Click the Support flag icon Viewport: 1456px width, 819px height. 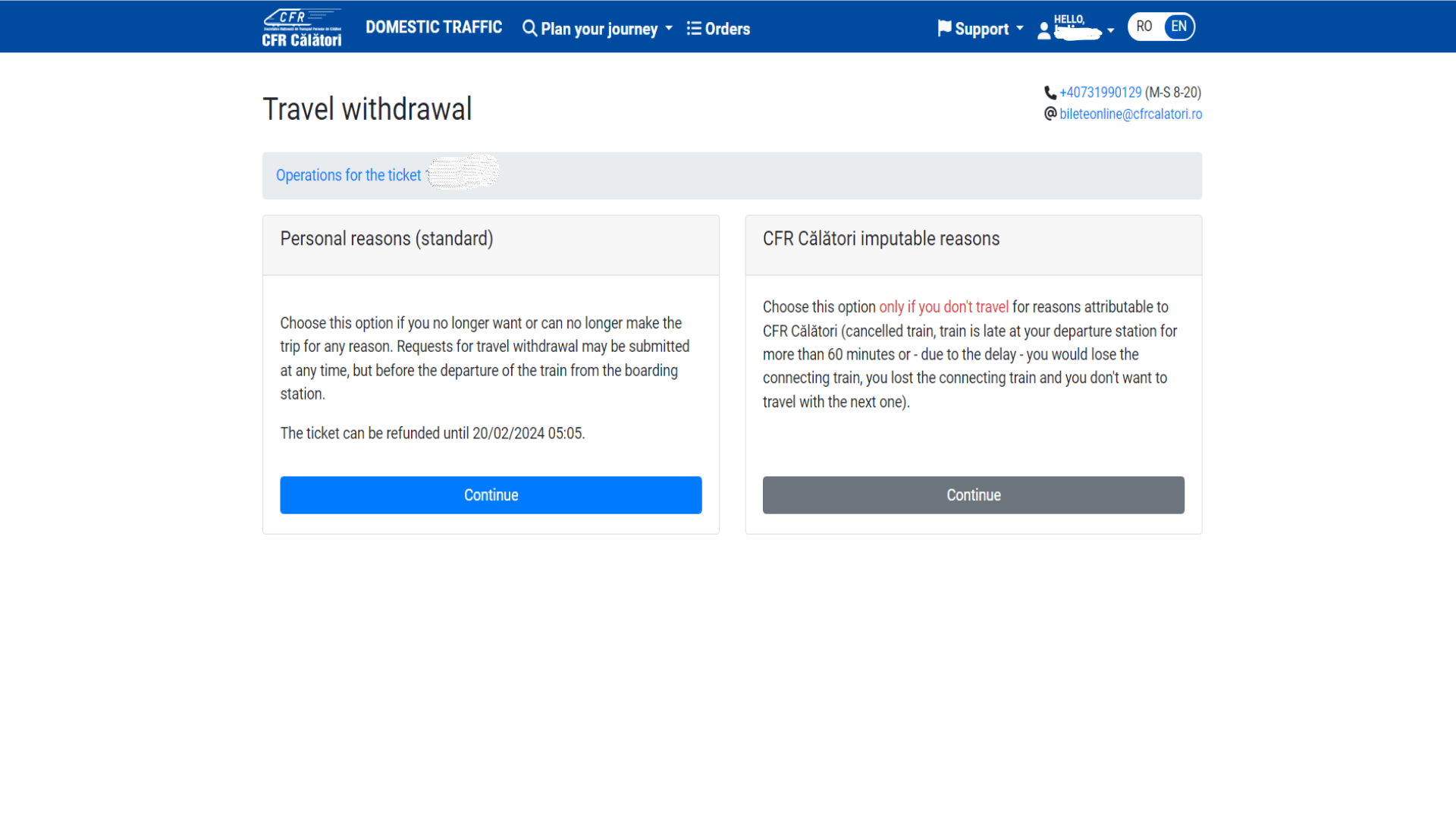pos(944,28)
